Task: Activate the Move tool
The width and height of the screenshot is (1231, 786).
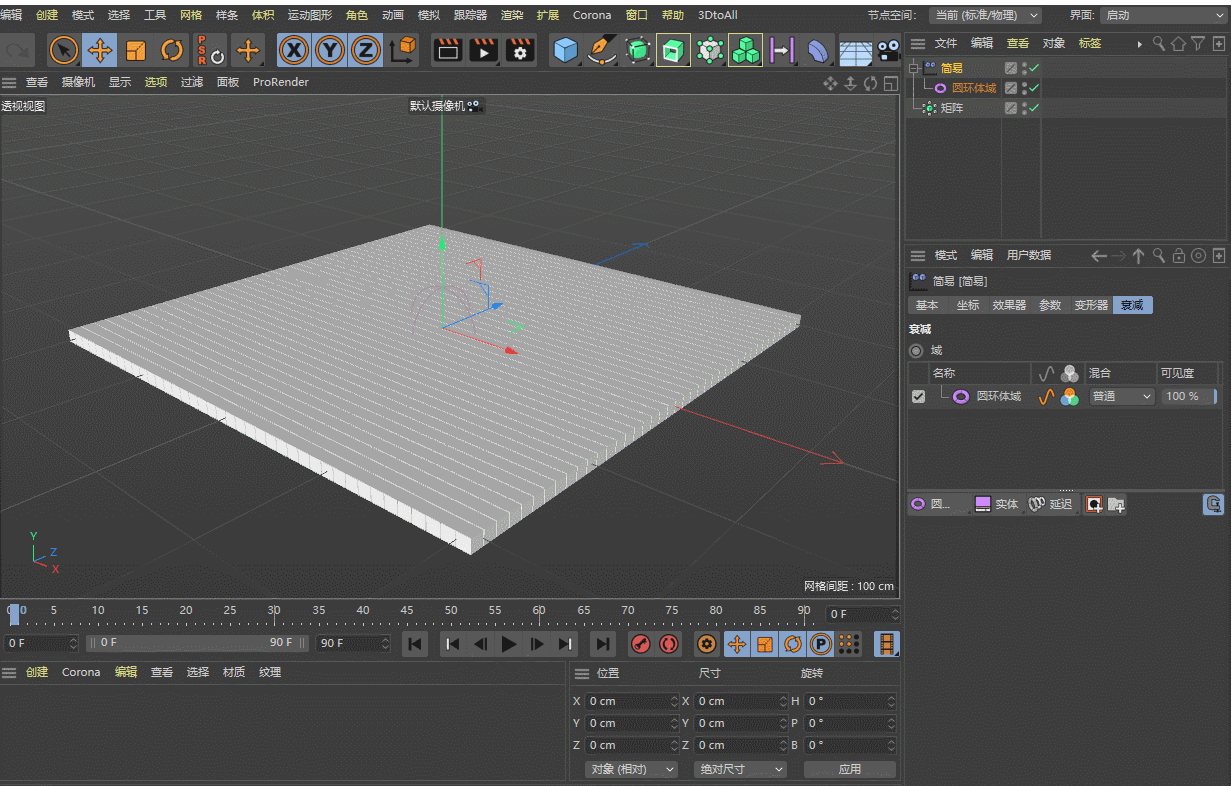Action: 99,50
